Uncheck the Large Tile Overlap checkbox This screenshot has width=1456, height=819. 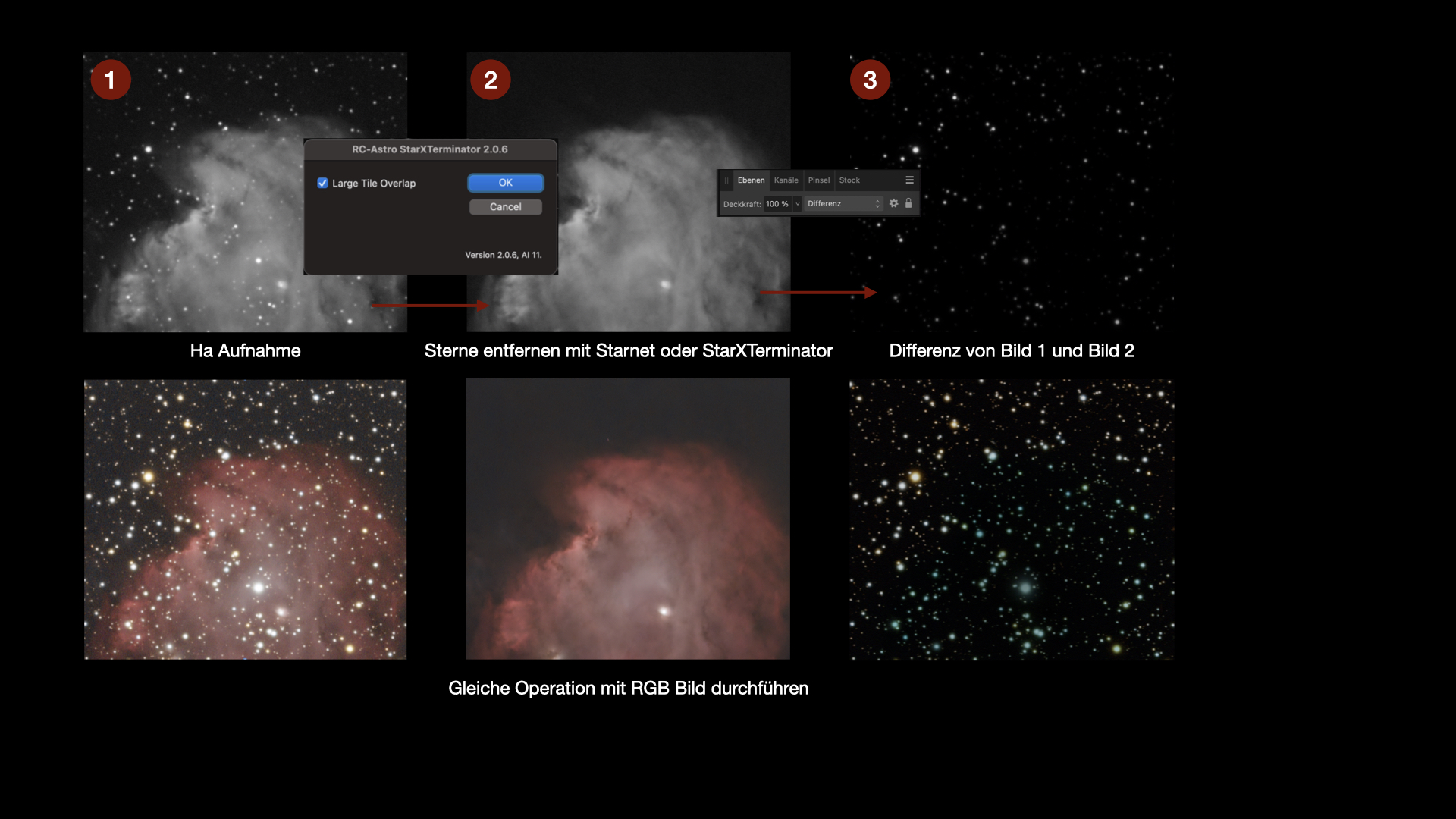coord(323,183)
